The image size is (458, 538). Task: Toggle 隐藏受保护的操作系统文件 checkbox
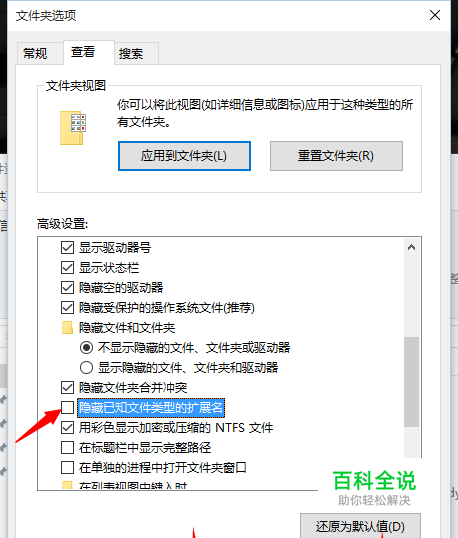pyautogui.click(x=67, y=307)
